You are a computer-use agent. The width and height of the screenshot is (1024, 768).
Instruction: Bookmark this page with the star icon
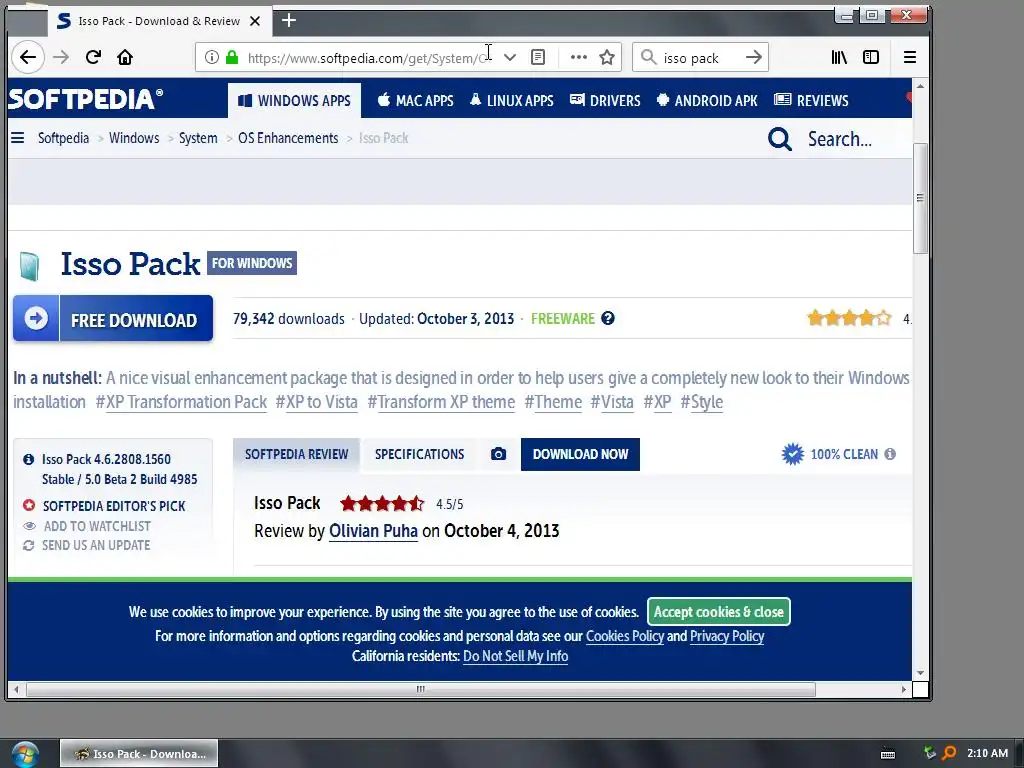[607, 57]
